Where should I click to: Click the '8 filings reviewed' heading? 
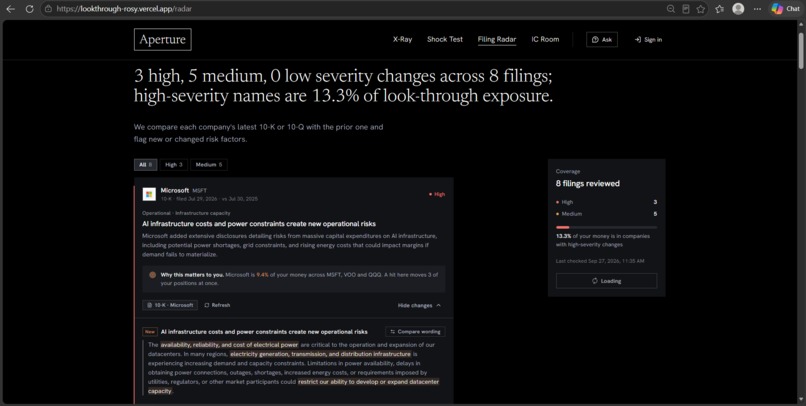click(588, 183)
